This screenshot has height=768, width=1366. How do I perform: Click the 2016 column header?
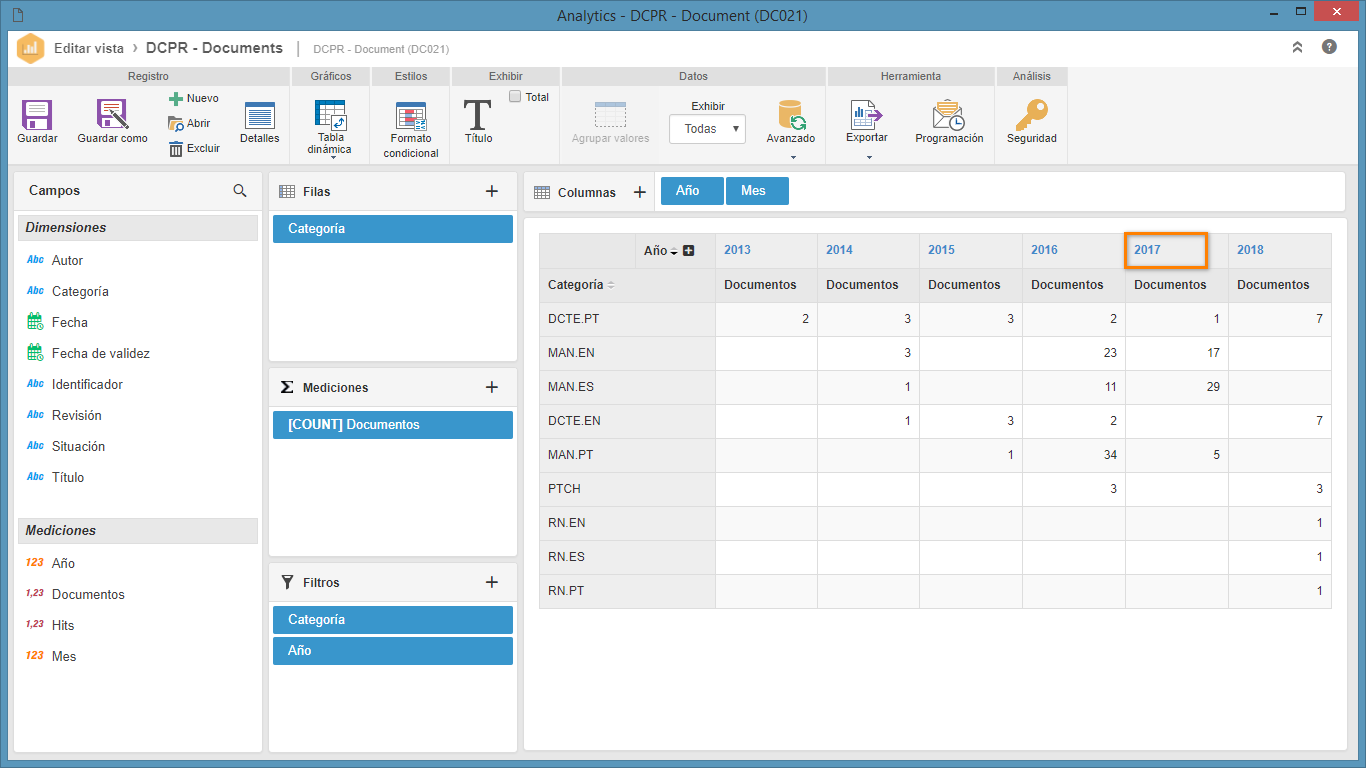click(x=1044, y=250)
